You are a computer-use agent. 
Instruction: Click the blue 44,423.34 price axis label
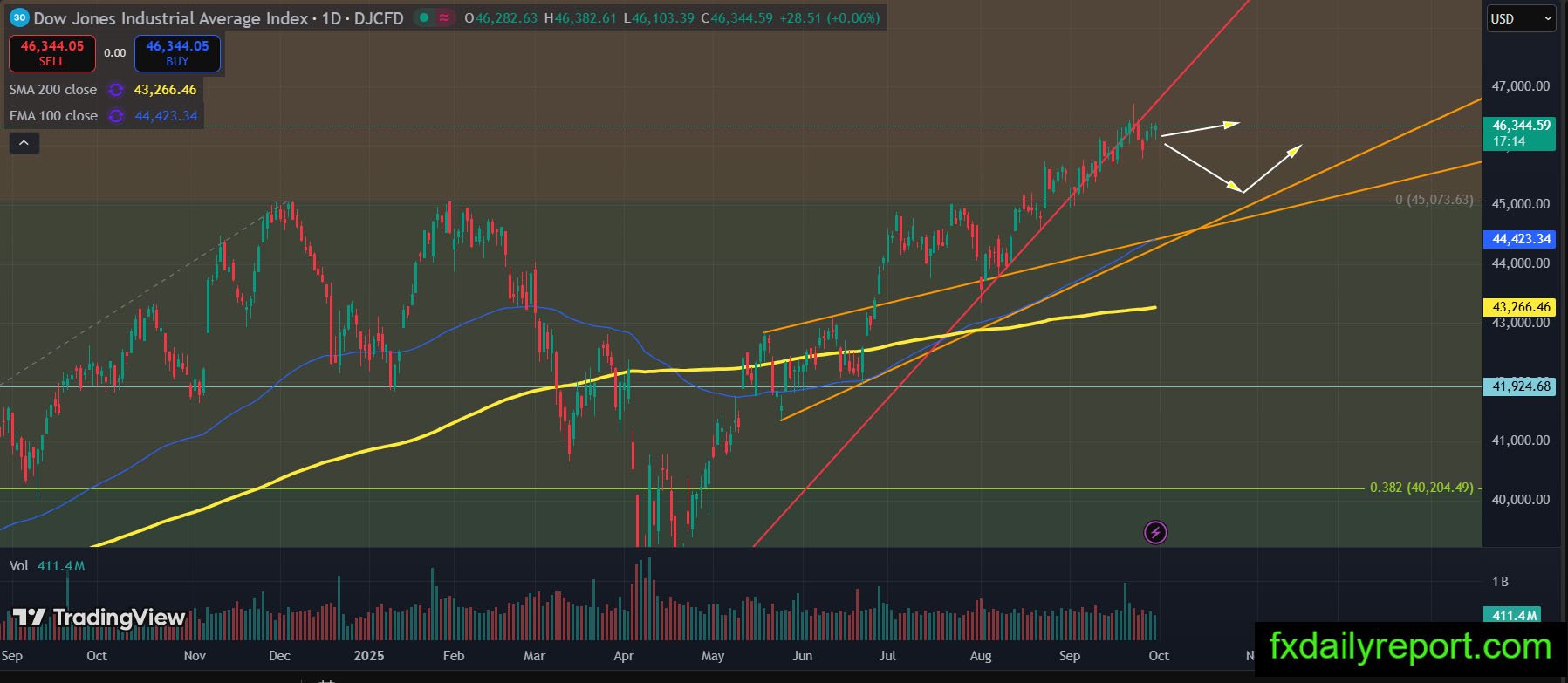coord(1520,239)
